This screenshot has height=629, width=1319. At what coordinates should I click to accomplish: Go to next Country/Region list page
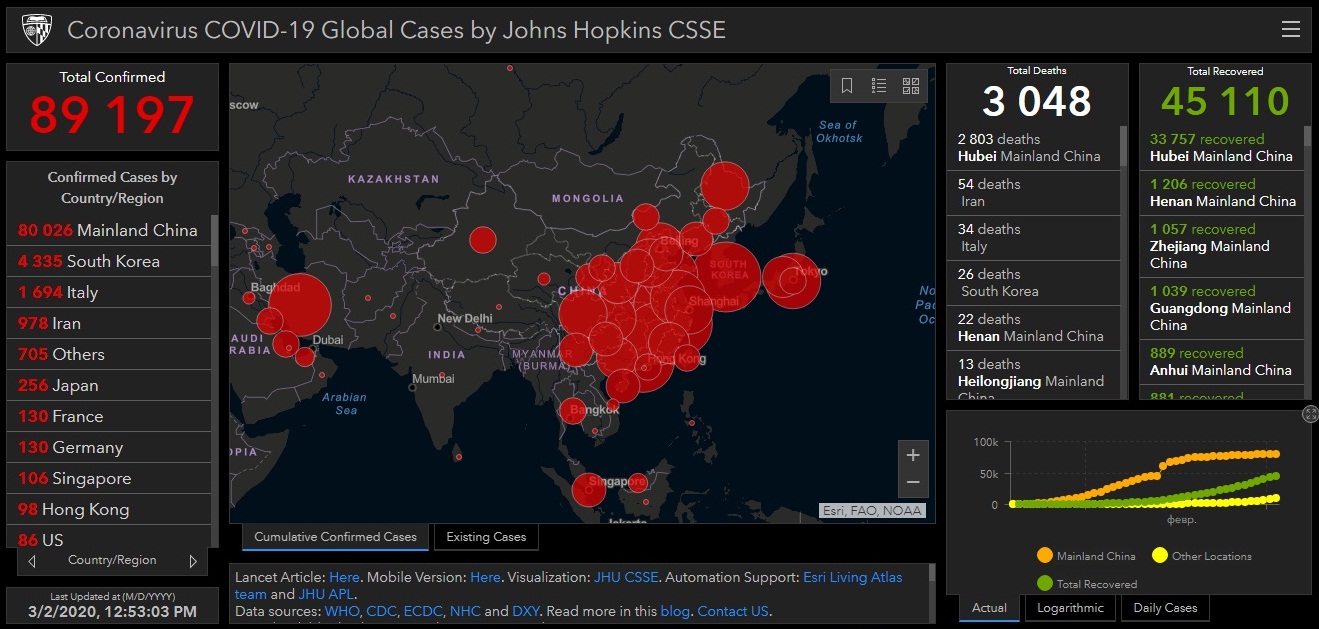(x=193, y=561)
